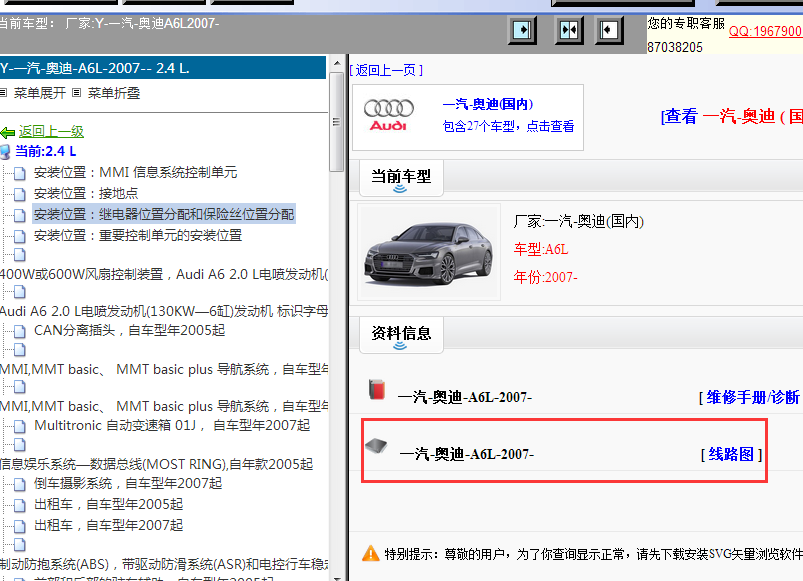Open 安装位置:MMI 信息系统控制单元
The image size is (803, 581).
(135, 173)
